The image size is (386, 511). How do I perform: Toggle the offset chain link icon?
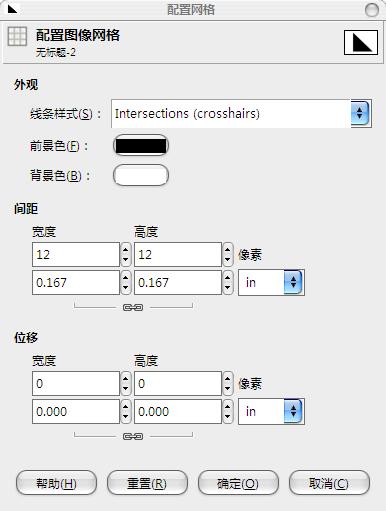coord(133,436)
